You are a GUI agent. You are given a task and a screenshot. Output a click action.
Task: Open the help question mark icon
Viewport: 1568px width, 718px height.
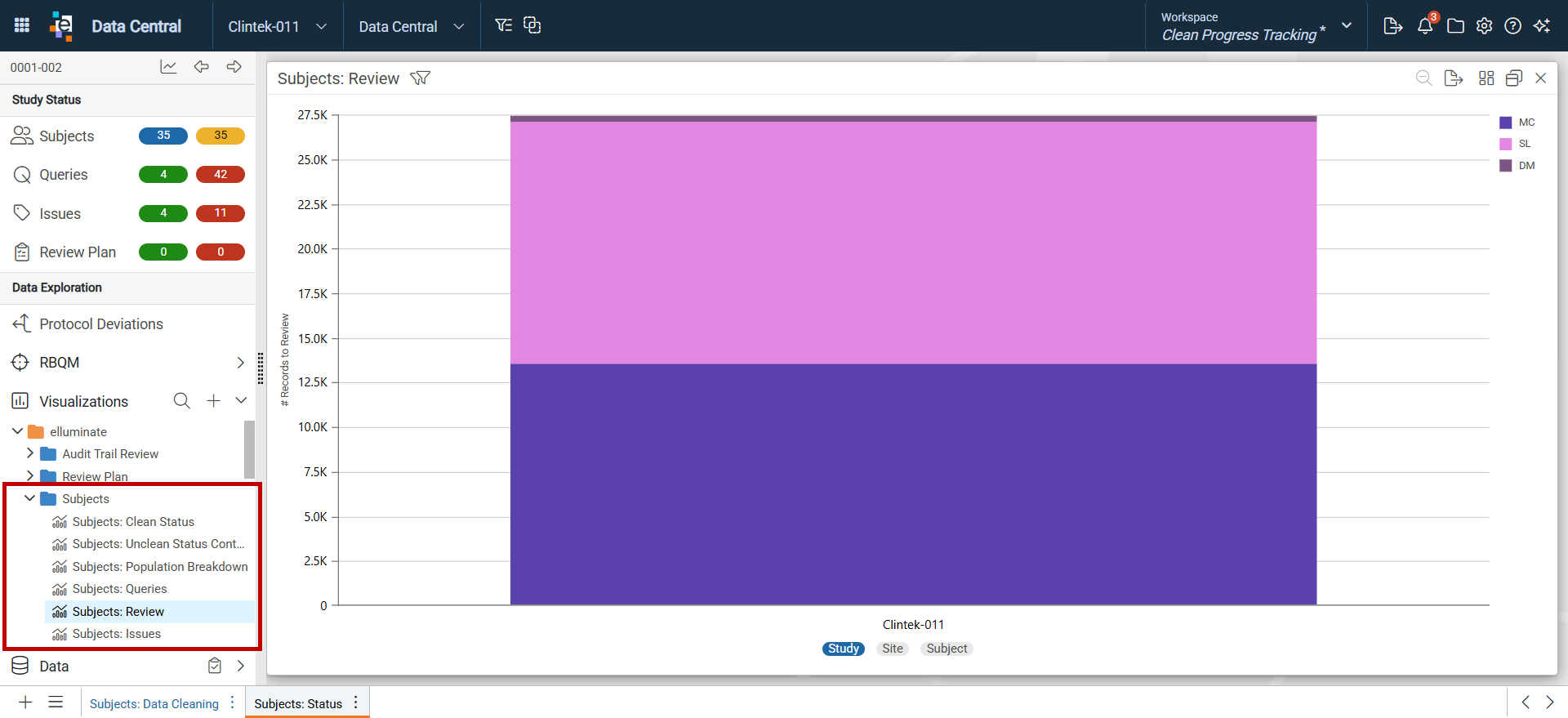point(1512,26)
